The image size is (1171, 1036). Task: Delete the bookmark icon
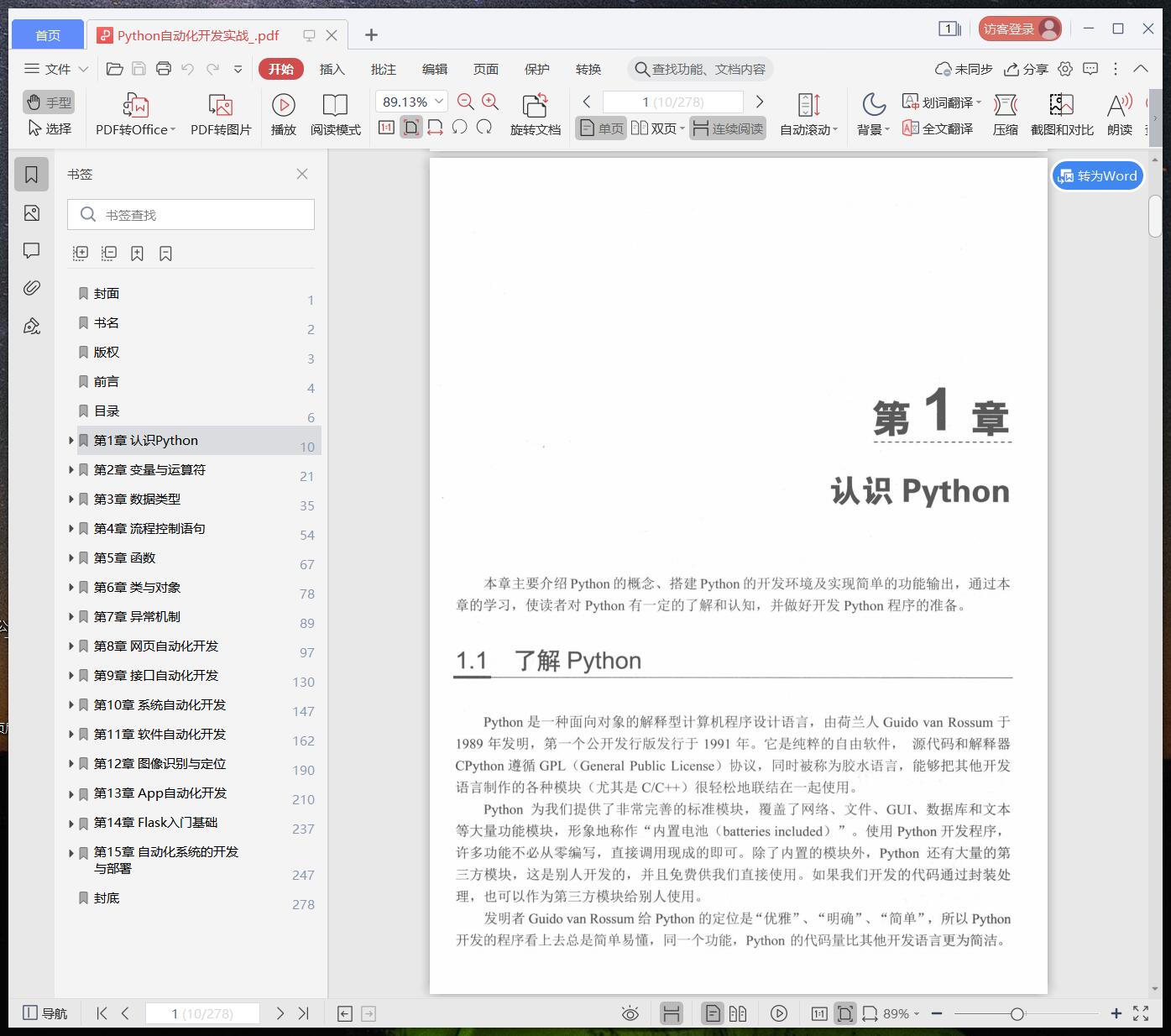coord(165,253)
